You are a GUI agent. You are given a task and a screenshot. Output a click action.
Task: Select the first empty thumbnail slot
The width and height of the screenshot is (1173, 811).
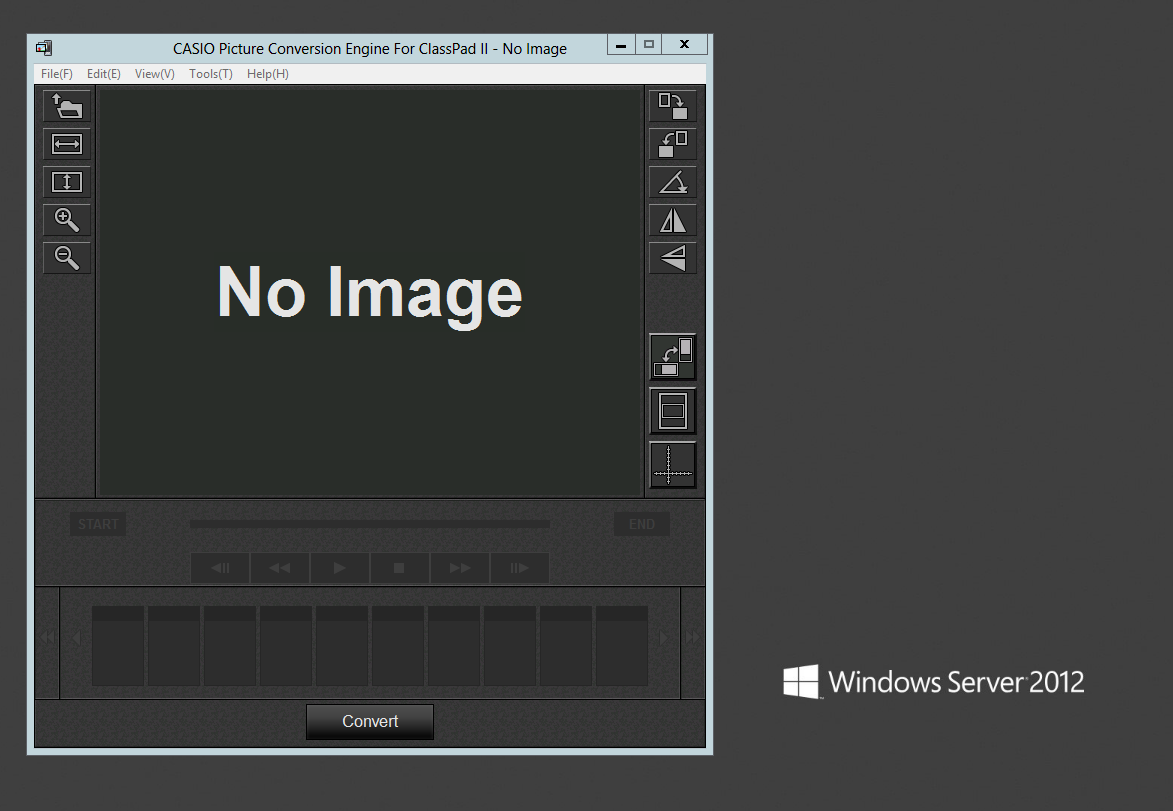click(x=118, y=646)
